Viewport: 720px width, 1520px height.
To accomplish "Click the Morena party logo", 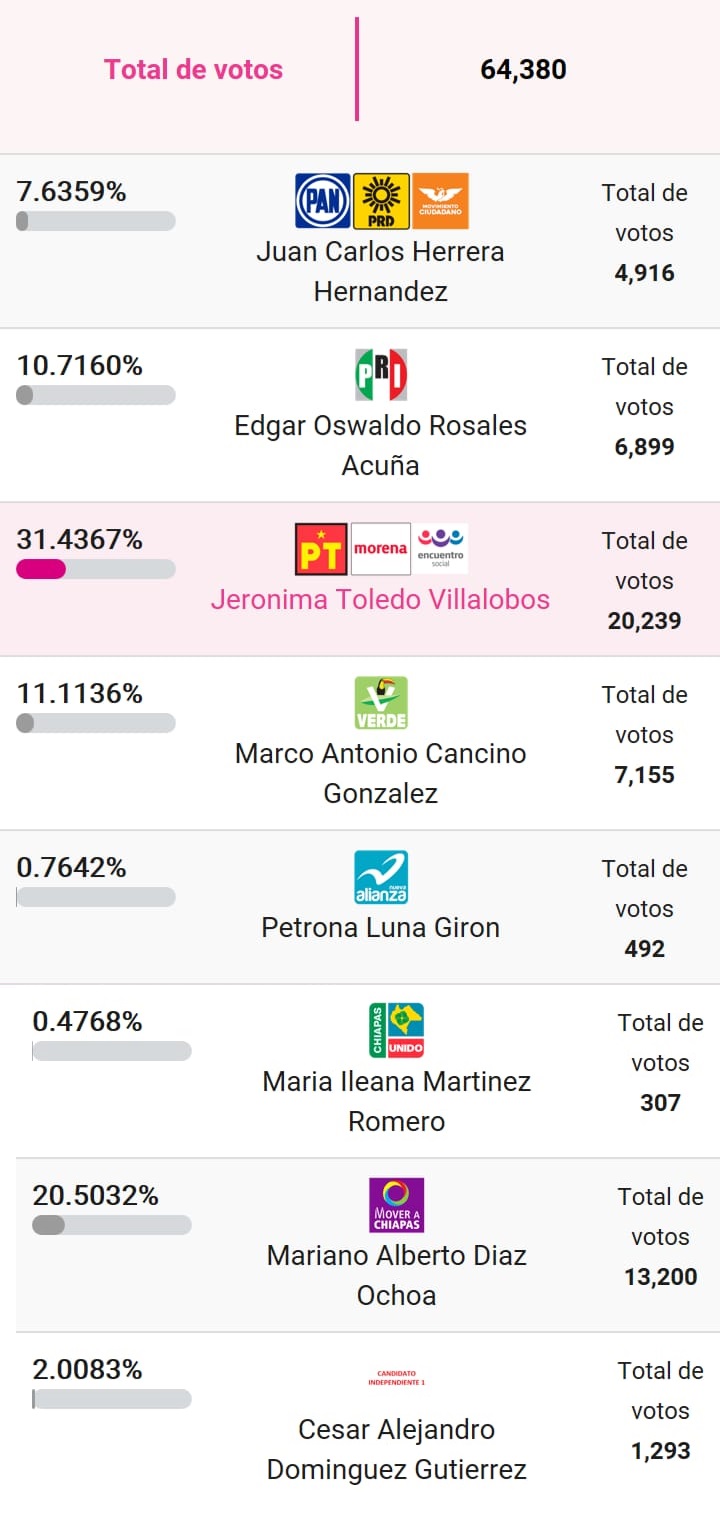I will (x=381, y=549).
